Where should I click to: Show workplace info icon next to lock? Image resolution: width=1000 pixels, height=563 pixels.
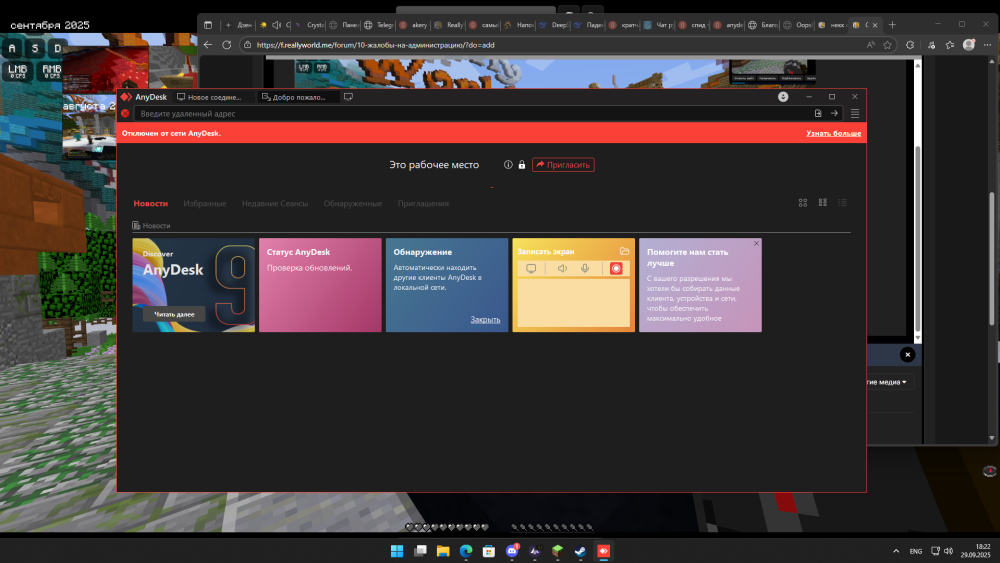point(508,165)
